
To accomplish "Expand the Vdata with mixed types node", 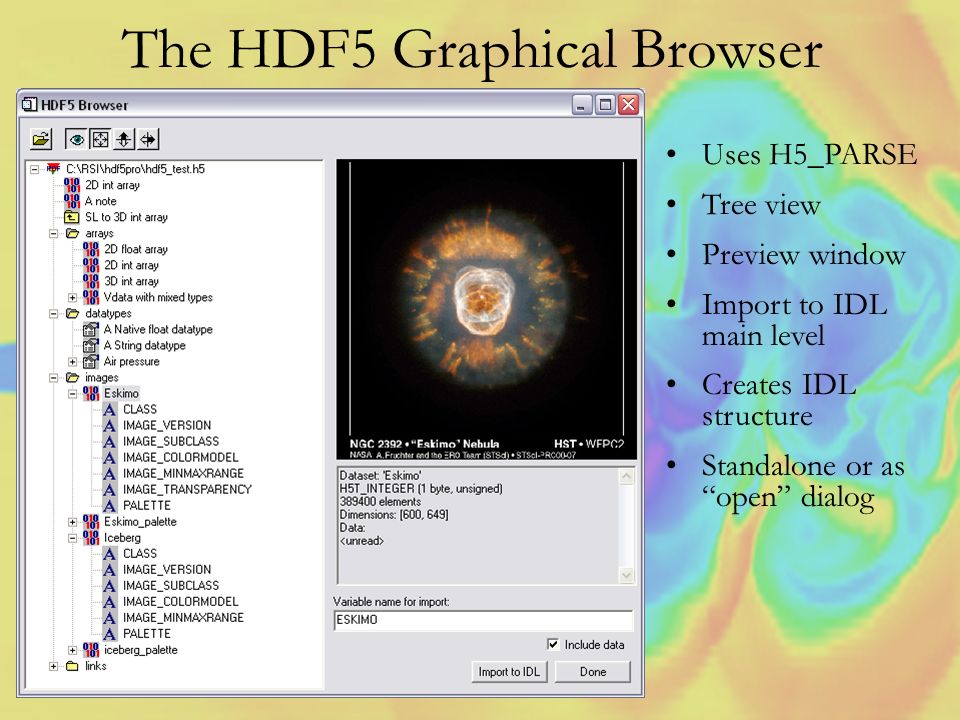I will coord(73,298).
